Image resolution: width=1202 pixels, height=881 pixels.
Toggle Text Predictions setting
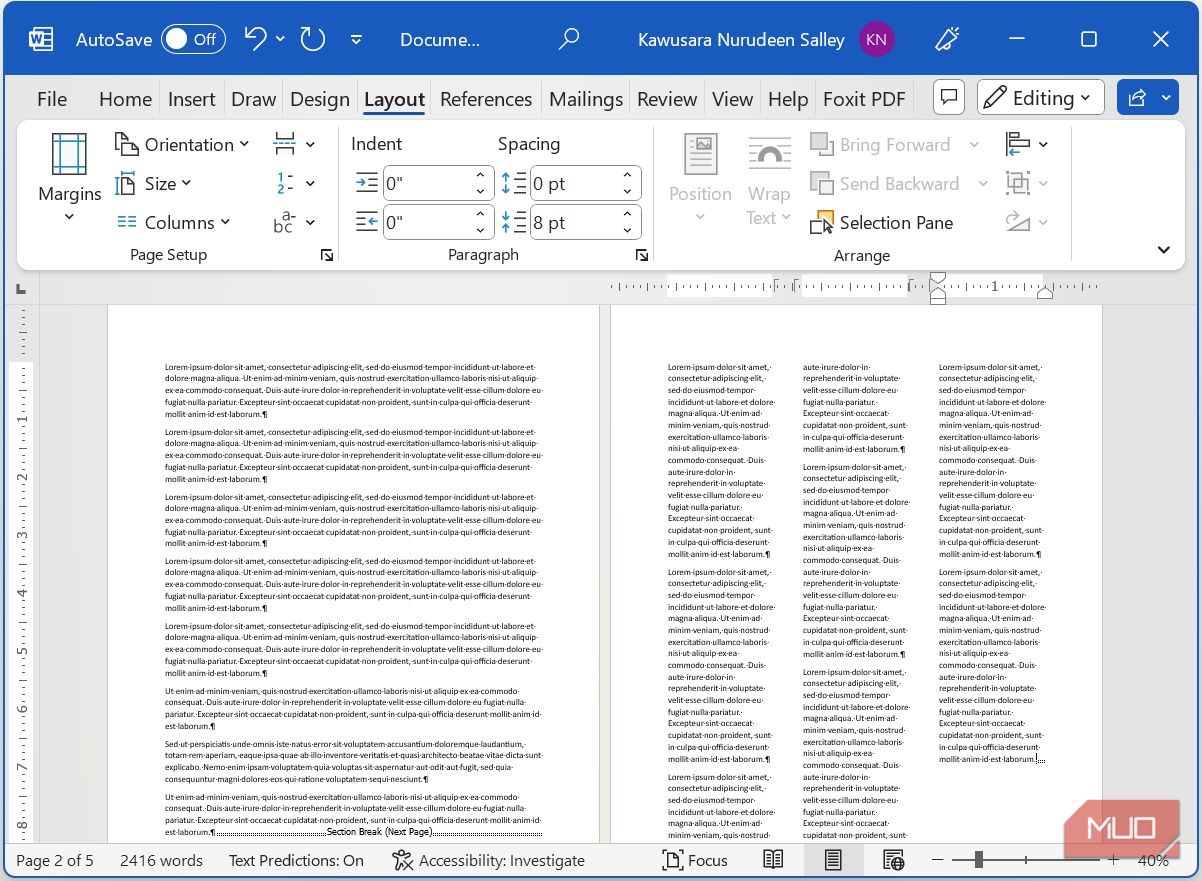coord(296,860)
